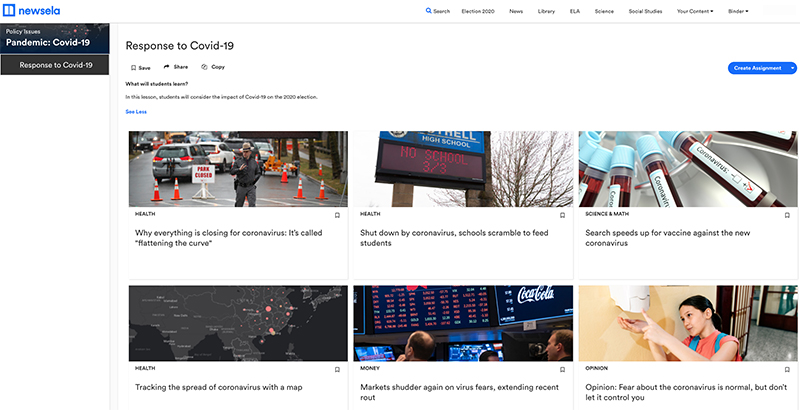Click the 'What will students learn?' text
The height and width of the screenshot is (410, 800).
(157, 84)
